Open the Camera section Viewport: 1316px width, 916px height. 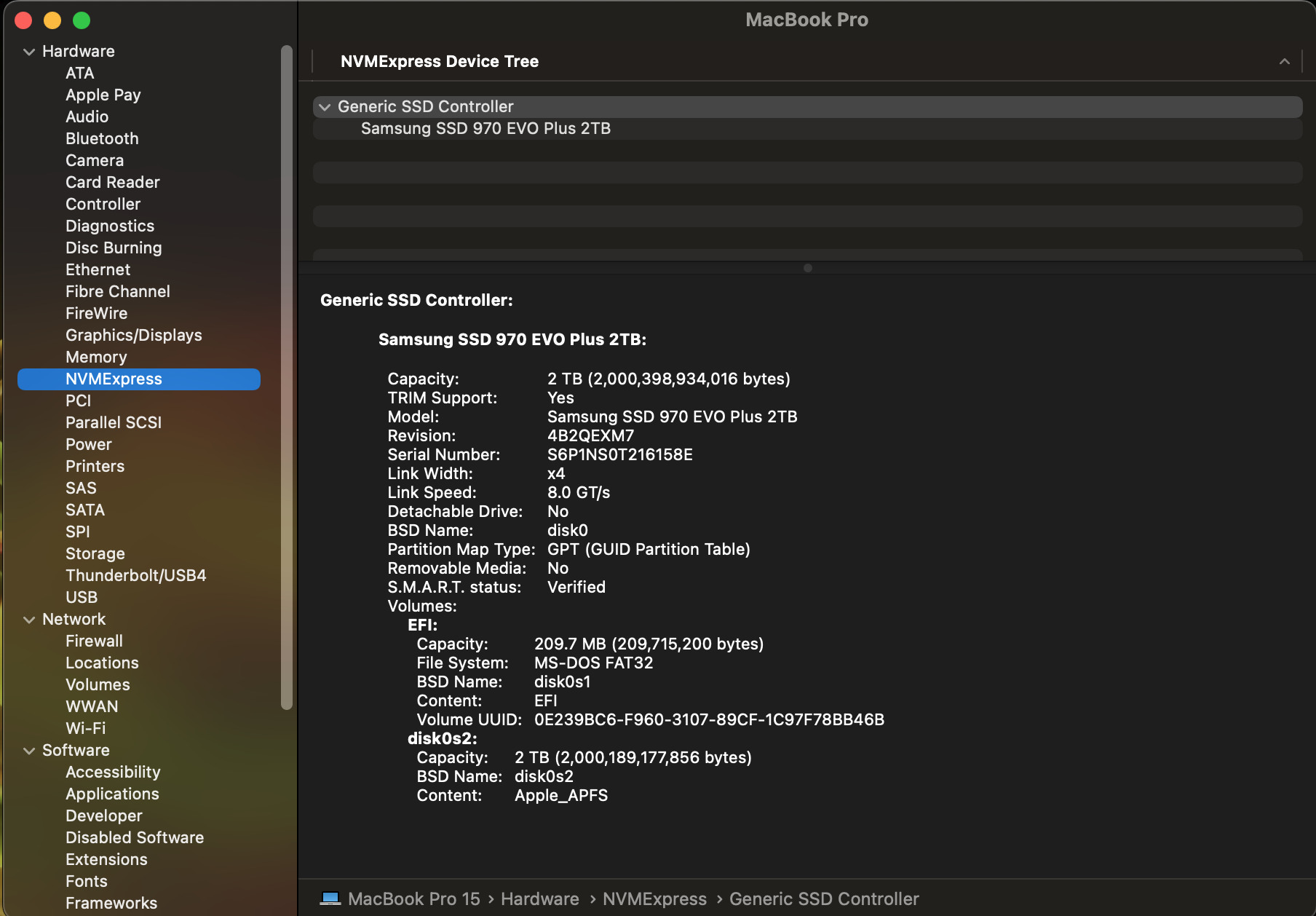pyautogui.click(x=95, y=160)
